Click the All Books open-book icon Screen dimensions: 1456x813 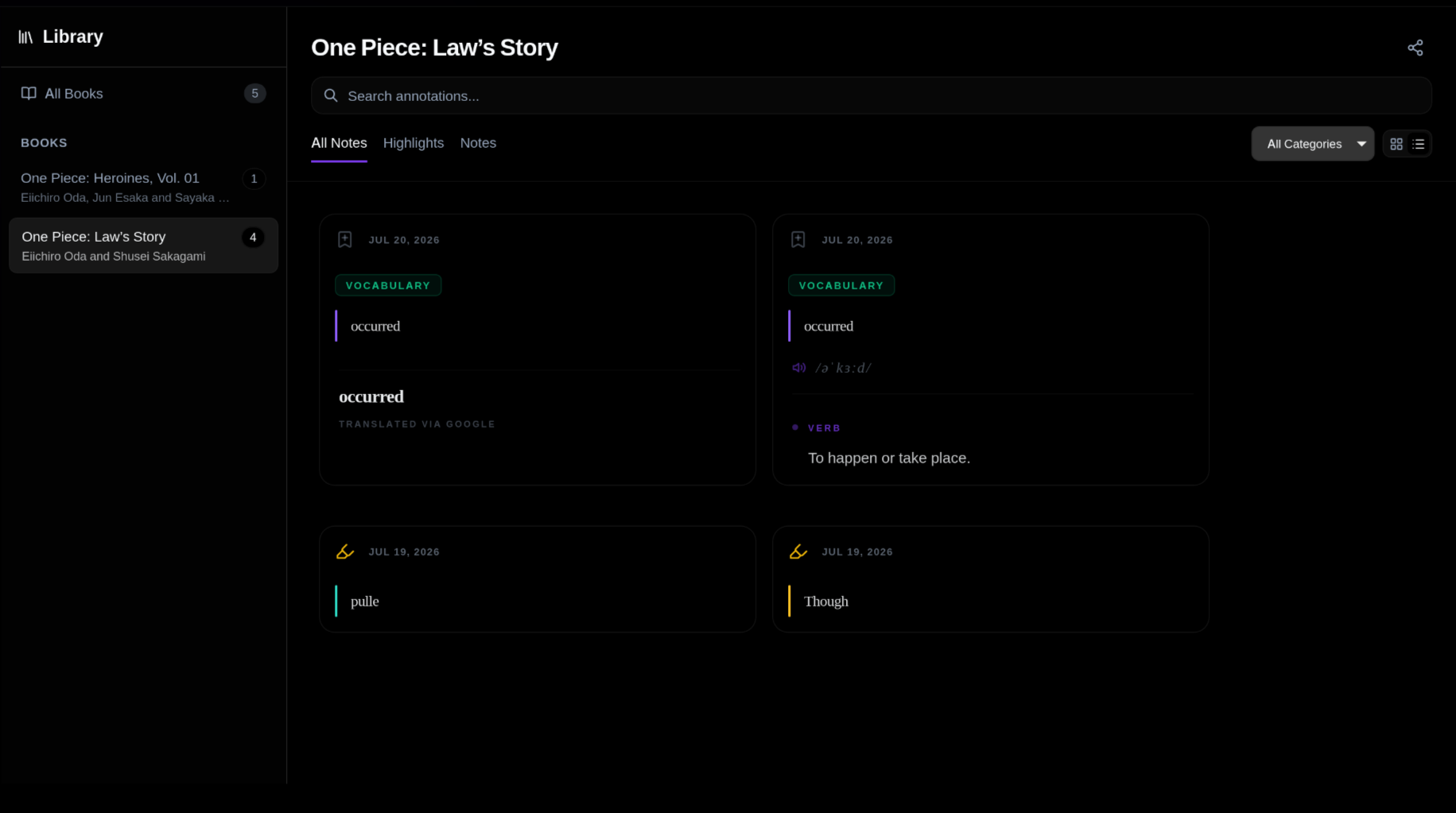click(29, 94)
